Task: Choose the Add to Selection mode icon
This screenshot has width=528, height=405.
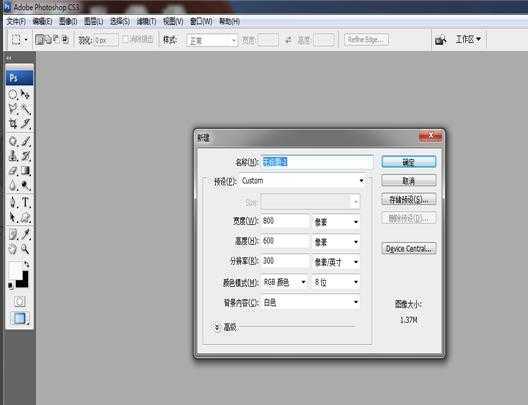Action: tap(48, 40)
